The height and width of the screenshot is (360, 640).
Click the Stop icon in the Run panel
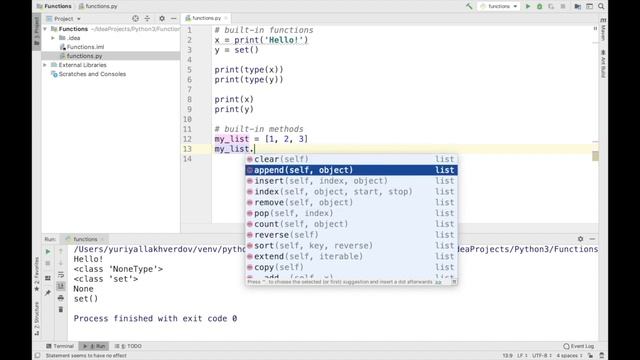[x=48, y=264]
